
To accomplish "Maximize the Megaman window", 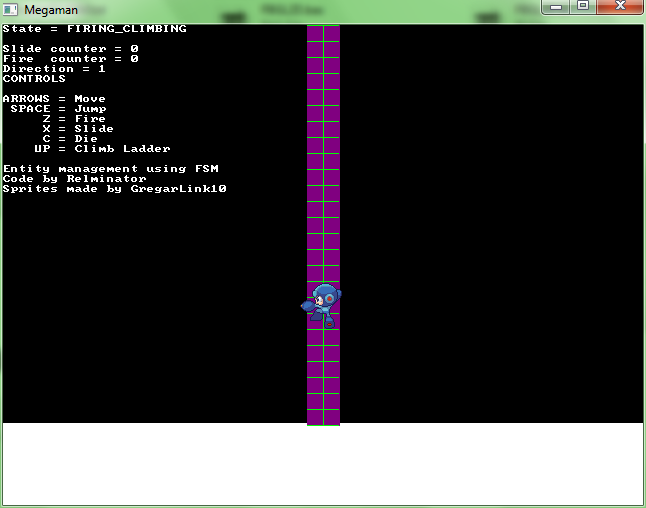I will pos(583,6).
